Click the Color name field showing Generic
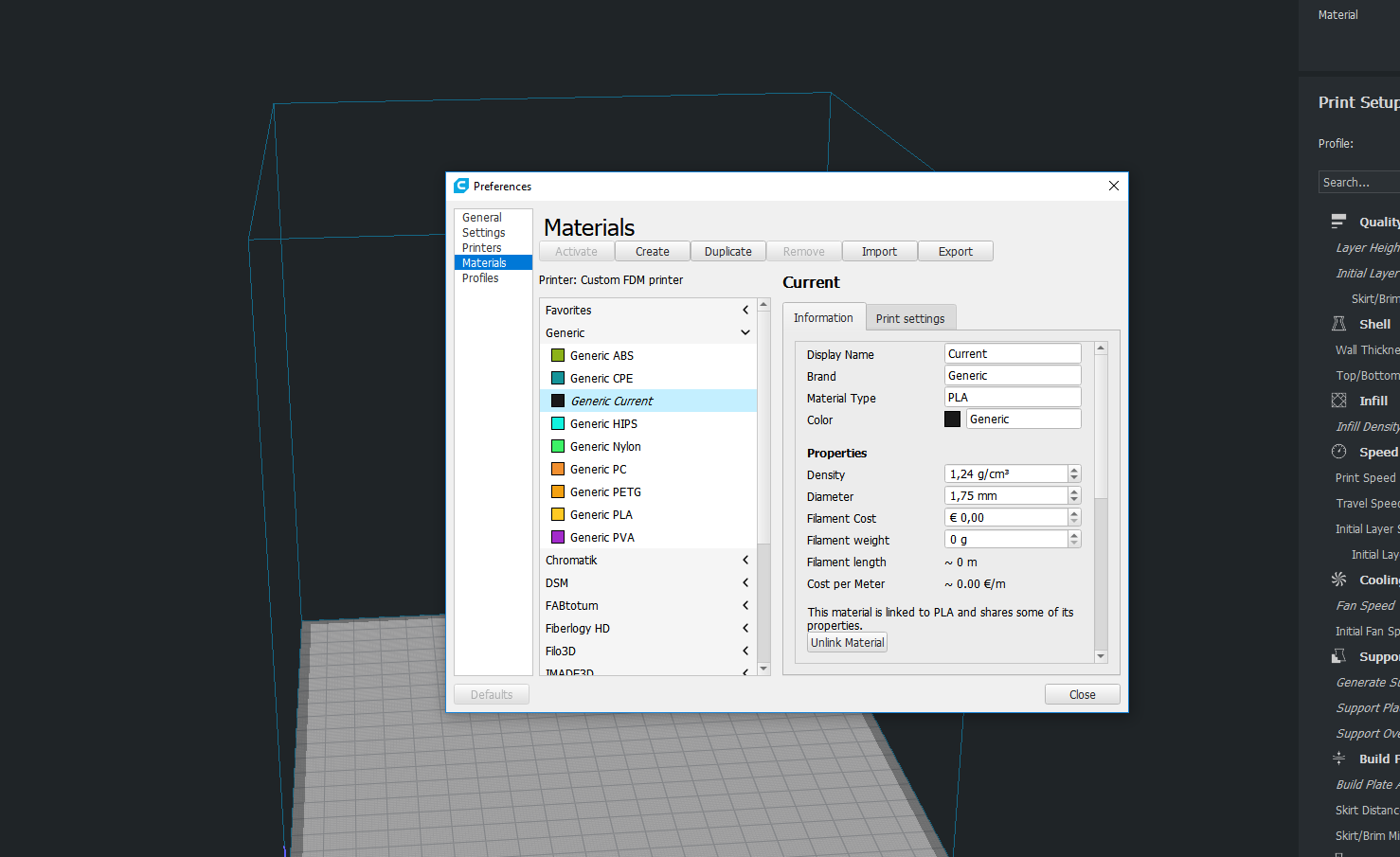 click(x=1024, y=419)
